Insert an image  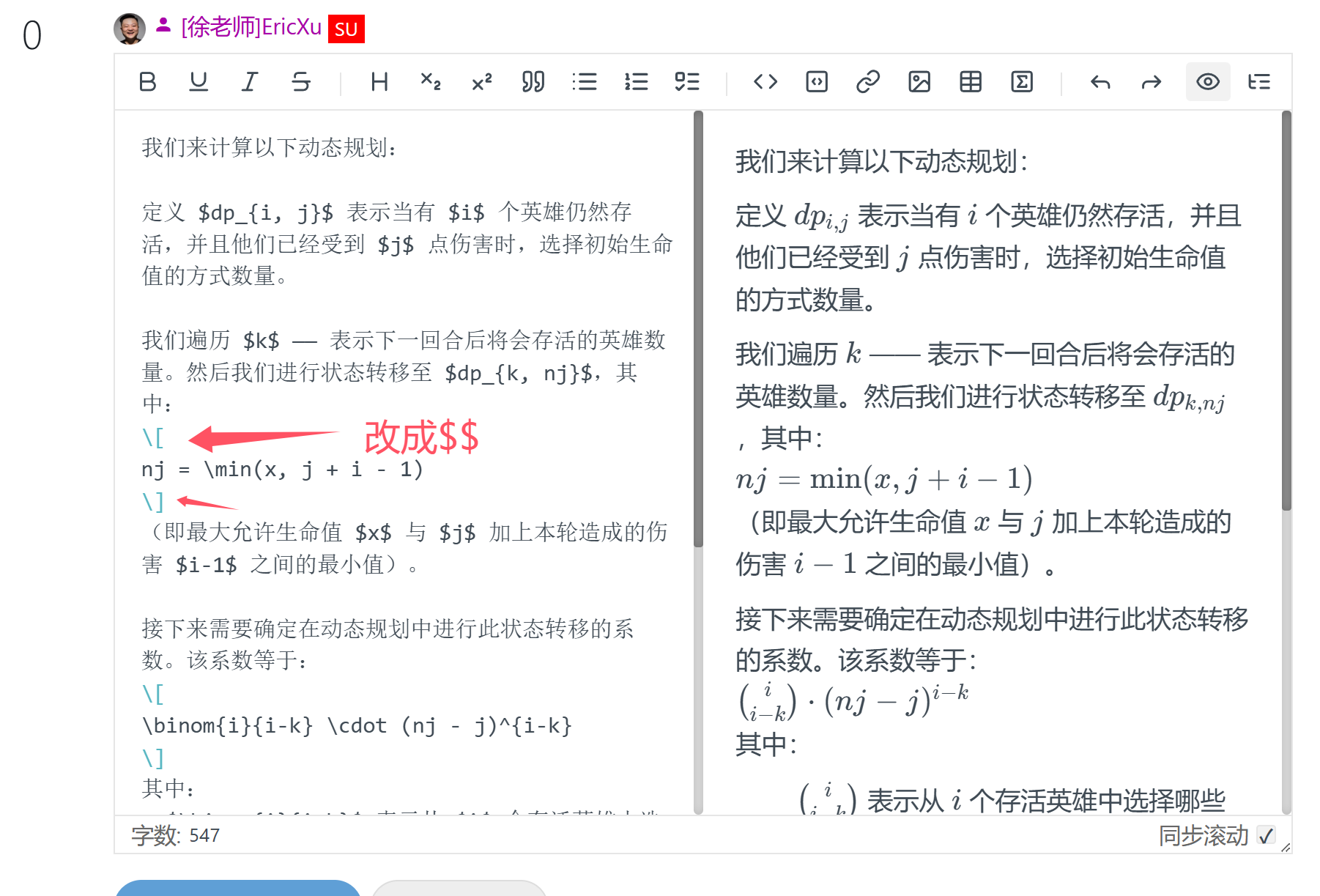pos(919,81)
